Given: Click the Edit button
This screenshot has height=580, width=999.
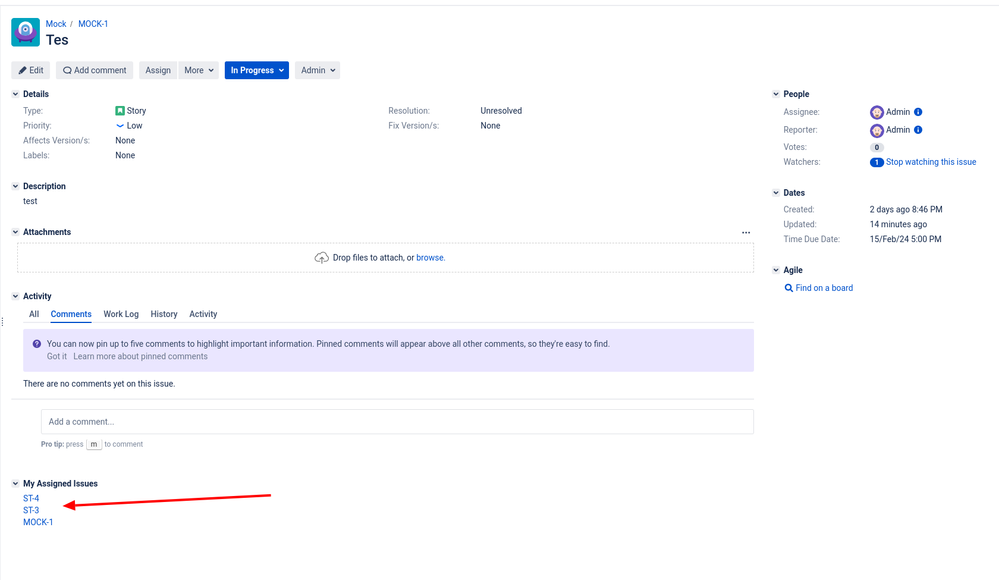Looking at the screenshot, I should (31, 70).
